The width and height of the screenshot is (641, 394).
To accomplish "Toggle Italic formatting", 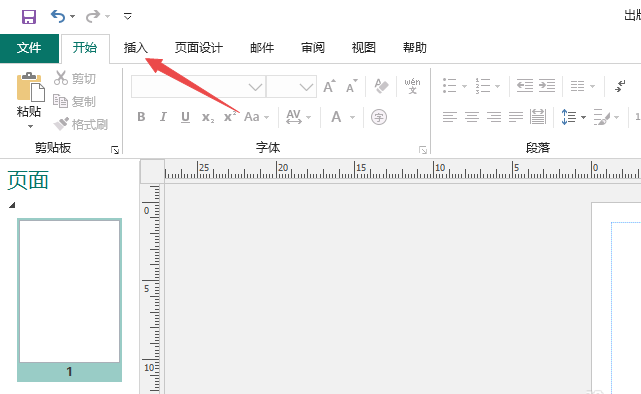I will (x=163, y=117).
